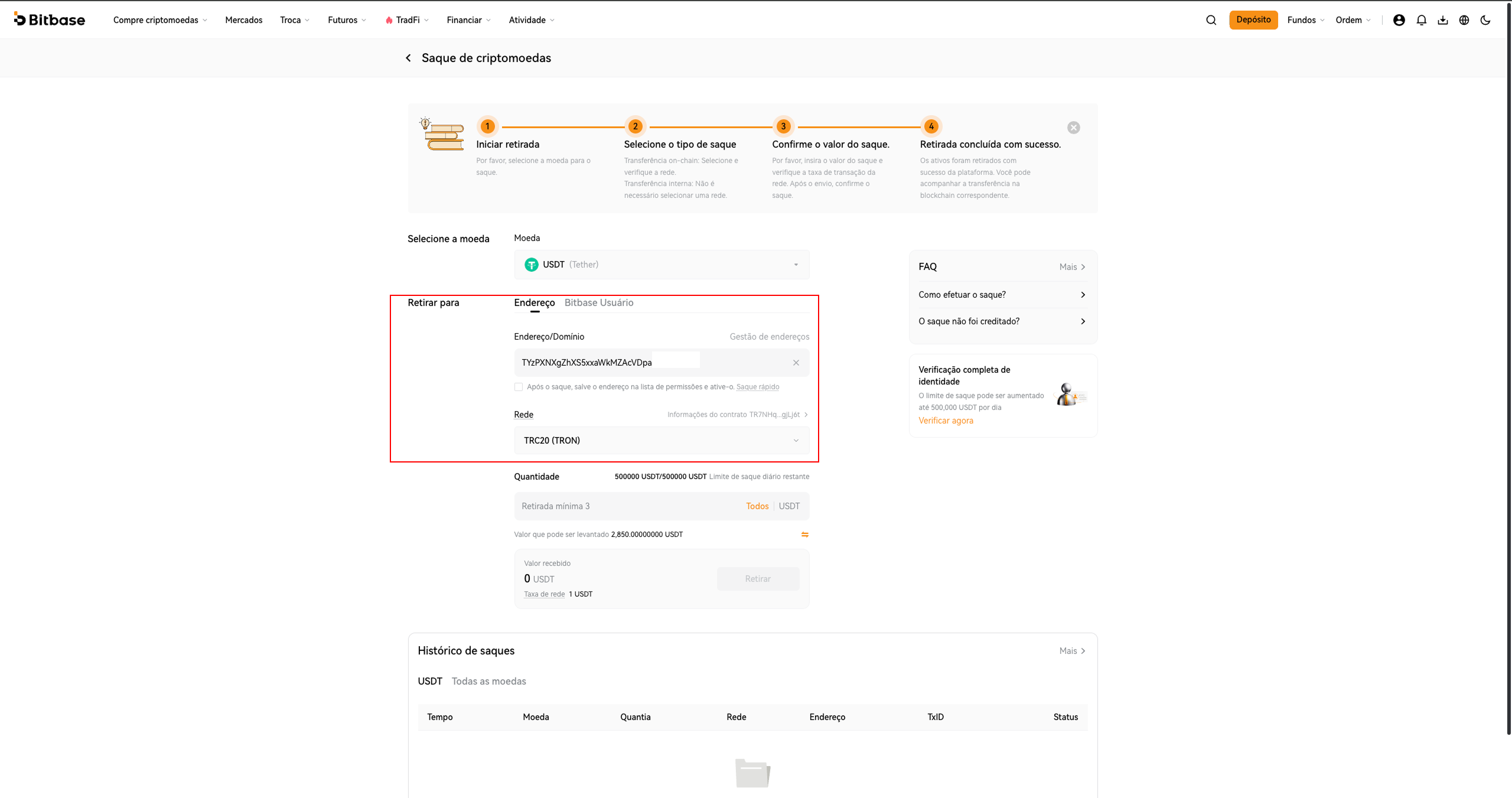Viewport: 1512px width, 798px height.
Task: Expand the Atividade menu
Action: pyautogui.click(x=531, y=20)
